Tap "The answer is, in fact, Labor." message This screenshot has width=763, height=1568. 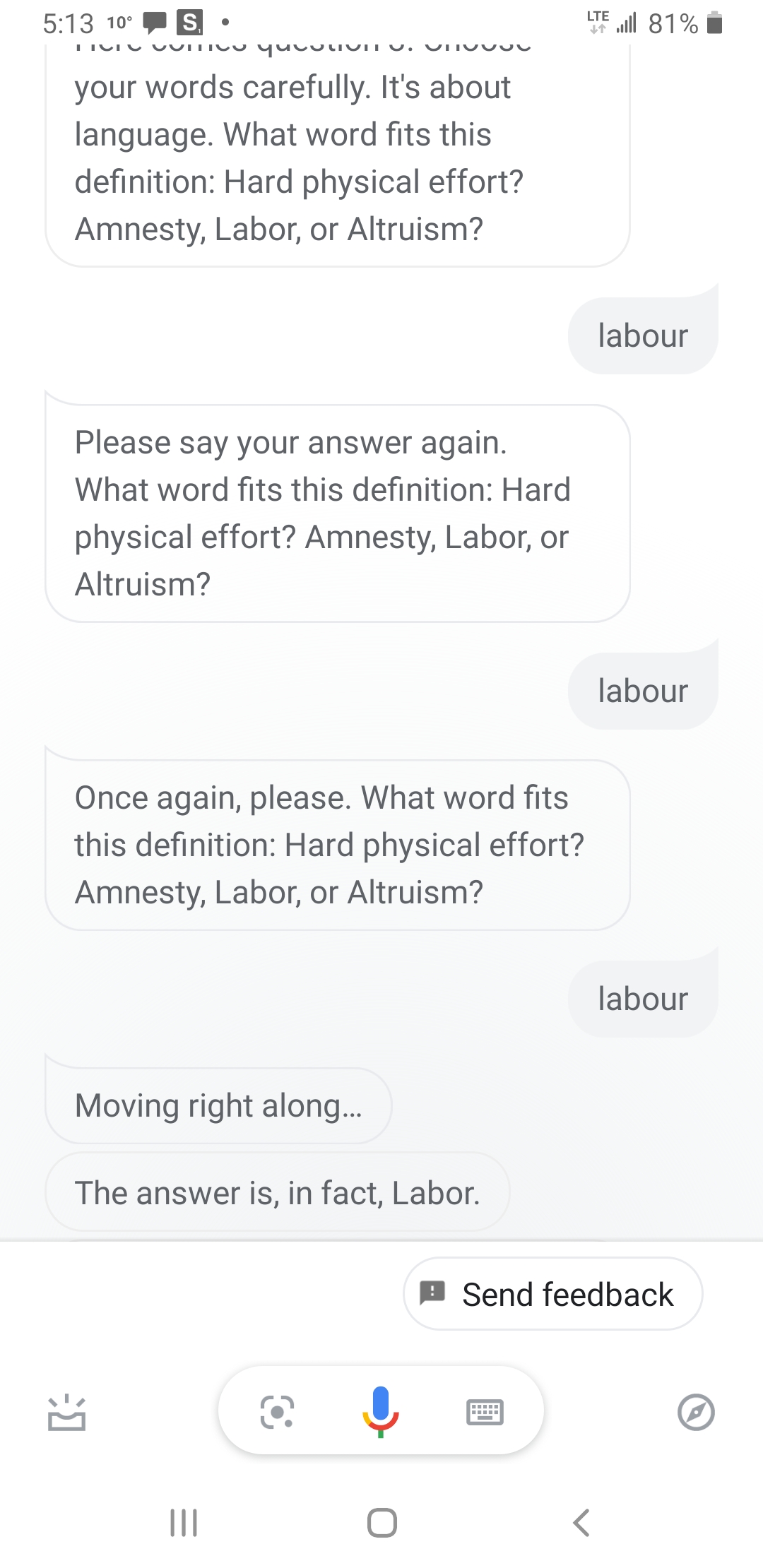click(277, 1193)
